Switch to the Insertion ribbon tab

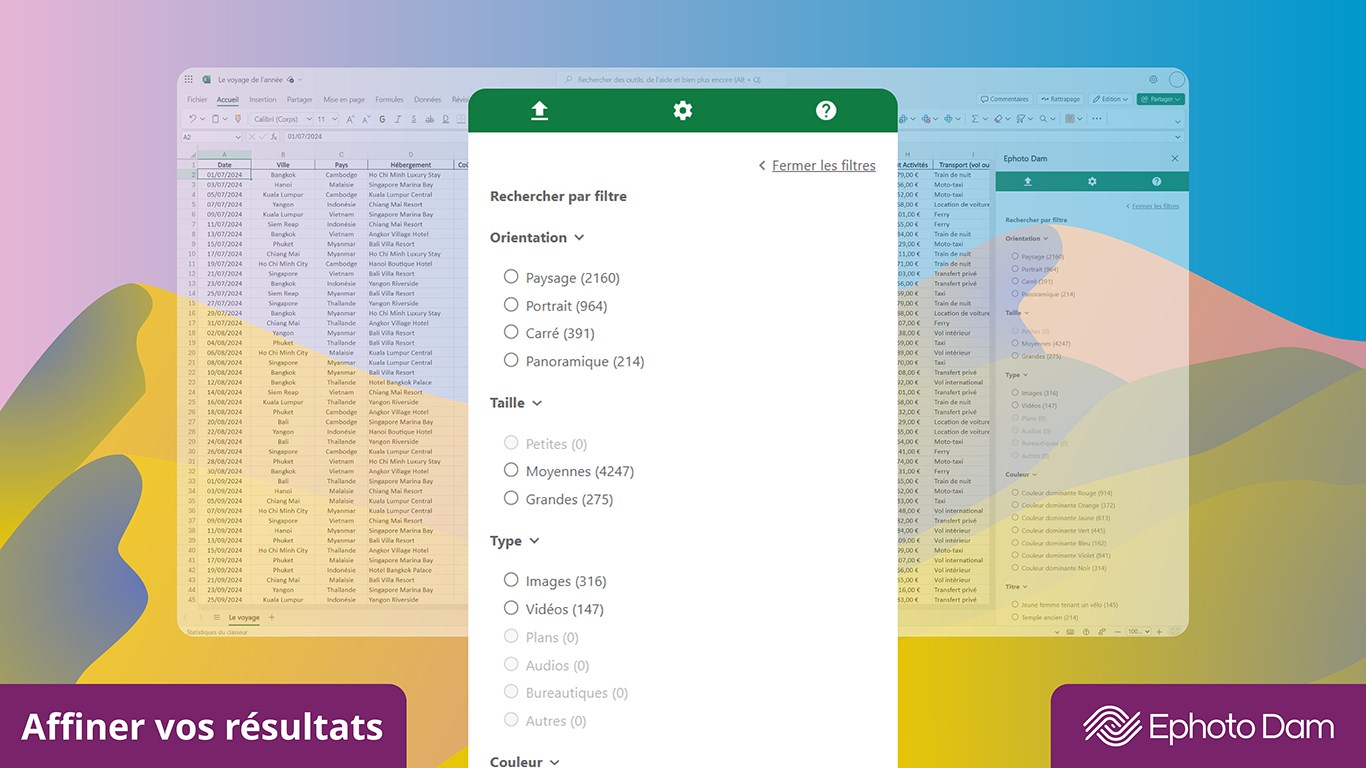coord(263,100)
